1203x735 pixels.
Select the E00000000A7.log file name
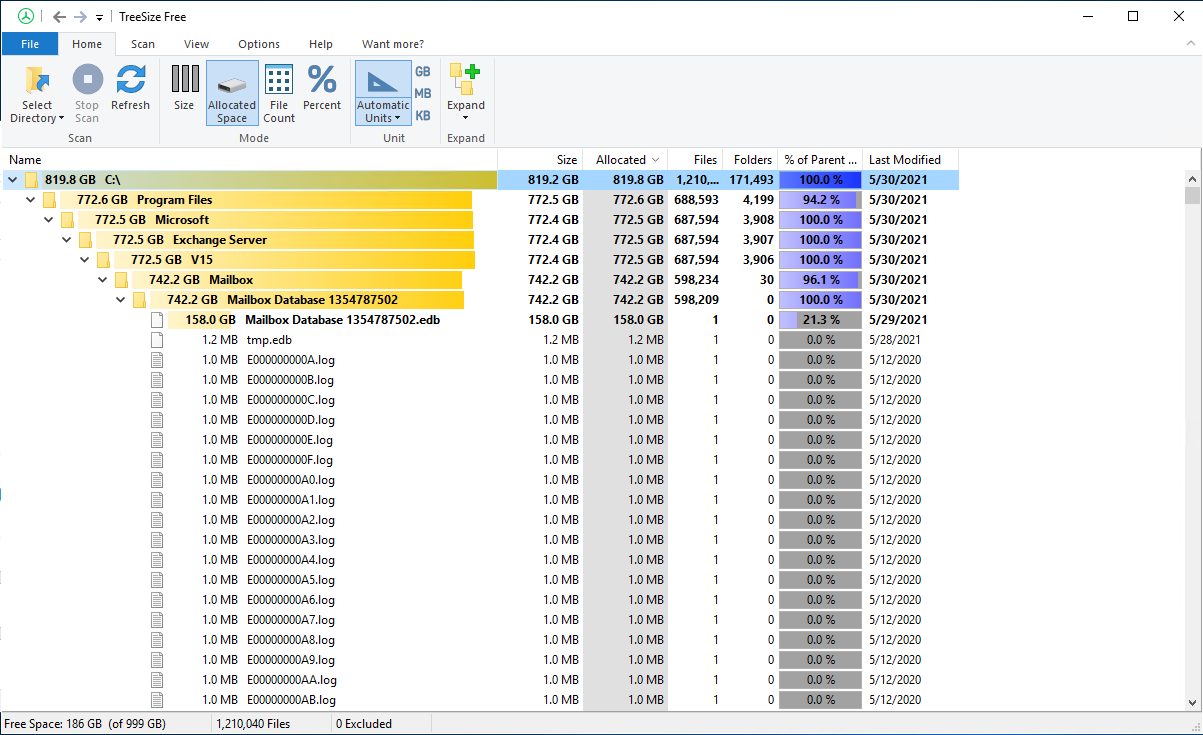click(291, 620)
